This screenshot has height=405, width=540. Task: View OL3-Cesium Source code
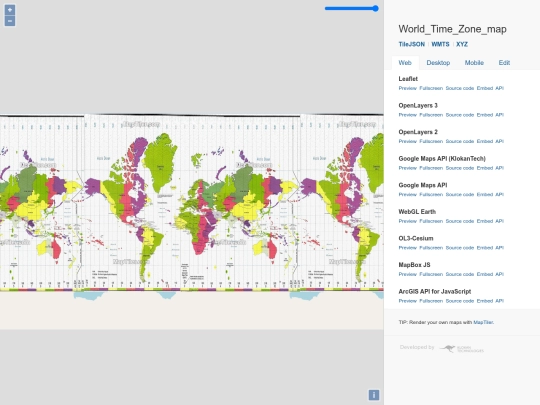point(460,248)
